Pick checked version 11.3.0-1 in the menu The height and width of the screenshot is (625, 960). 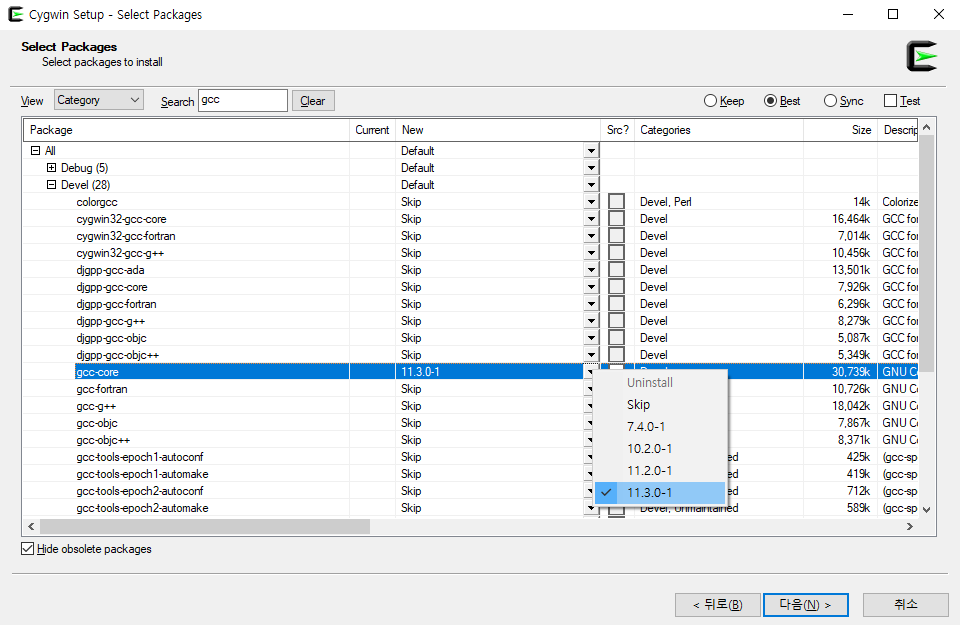pyautogui.click(x=660, y=493)
